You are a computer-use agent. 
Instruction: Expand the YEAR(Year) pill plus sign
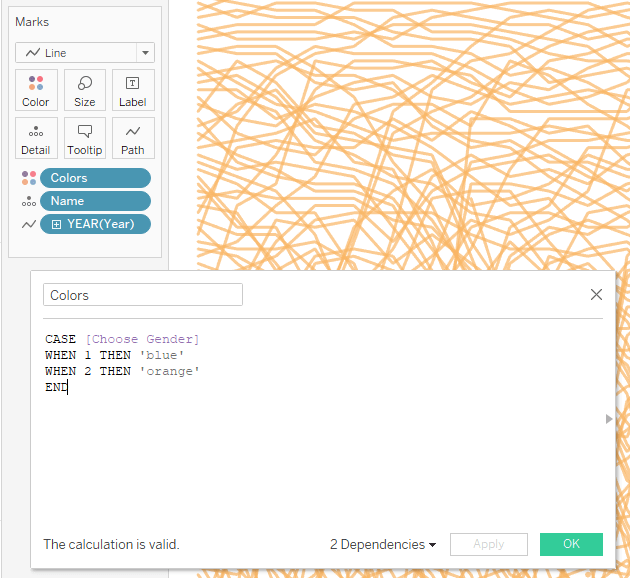pos(57,224)
